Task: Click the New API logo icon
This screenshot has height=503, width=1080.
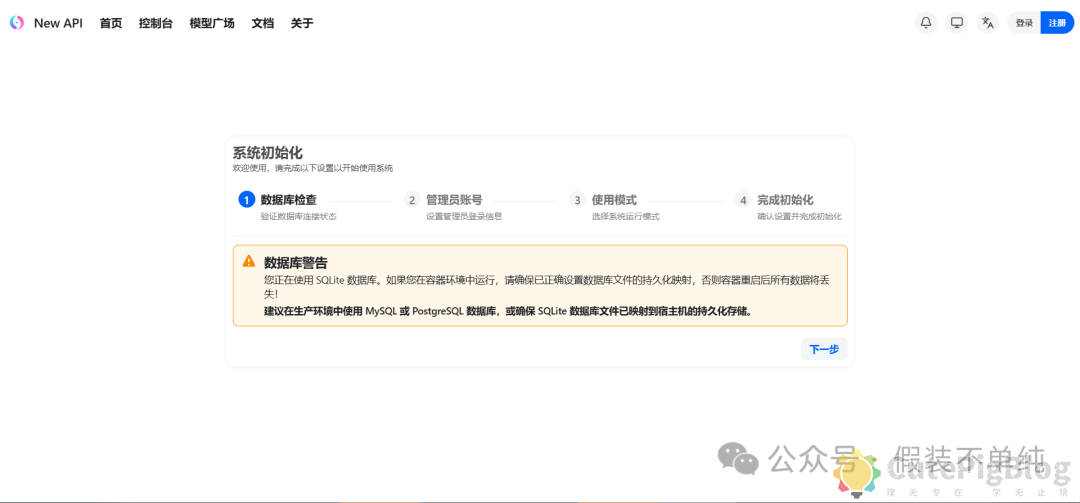Action: [17, 23]
